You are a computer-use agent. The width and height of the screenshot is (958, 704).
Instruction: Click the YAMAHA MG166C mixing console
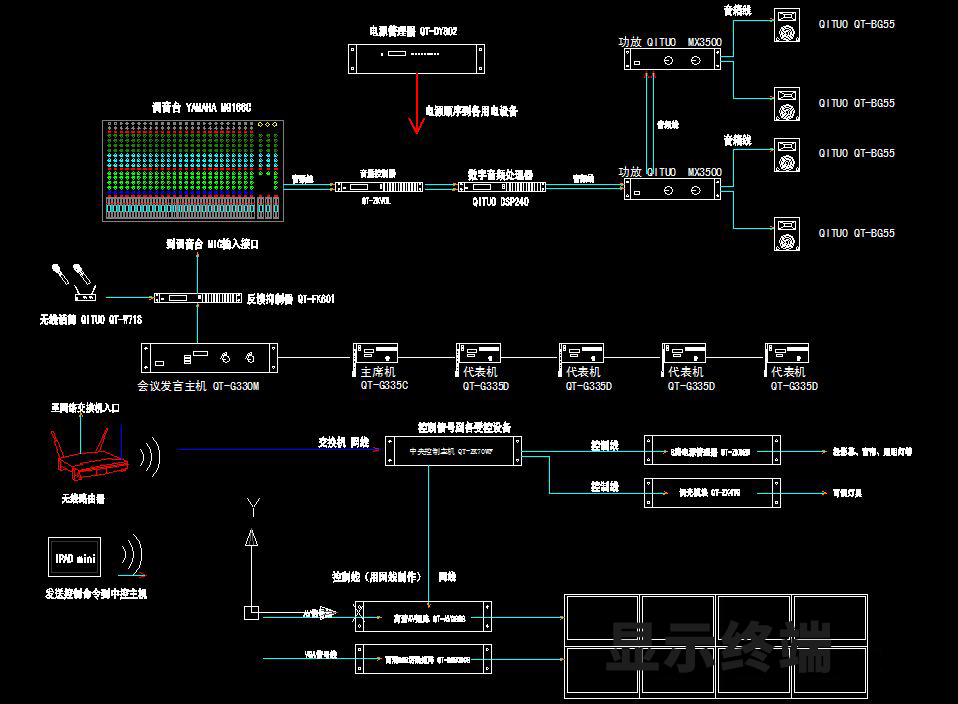tap(191, 170)
